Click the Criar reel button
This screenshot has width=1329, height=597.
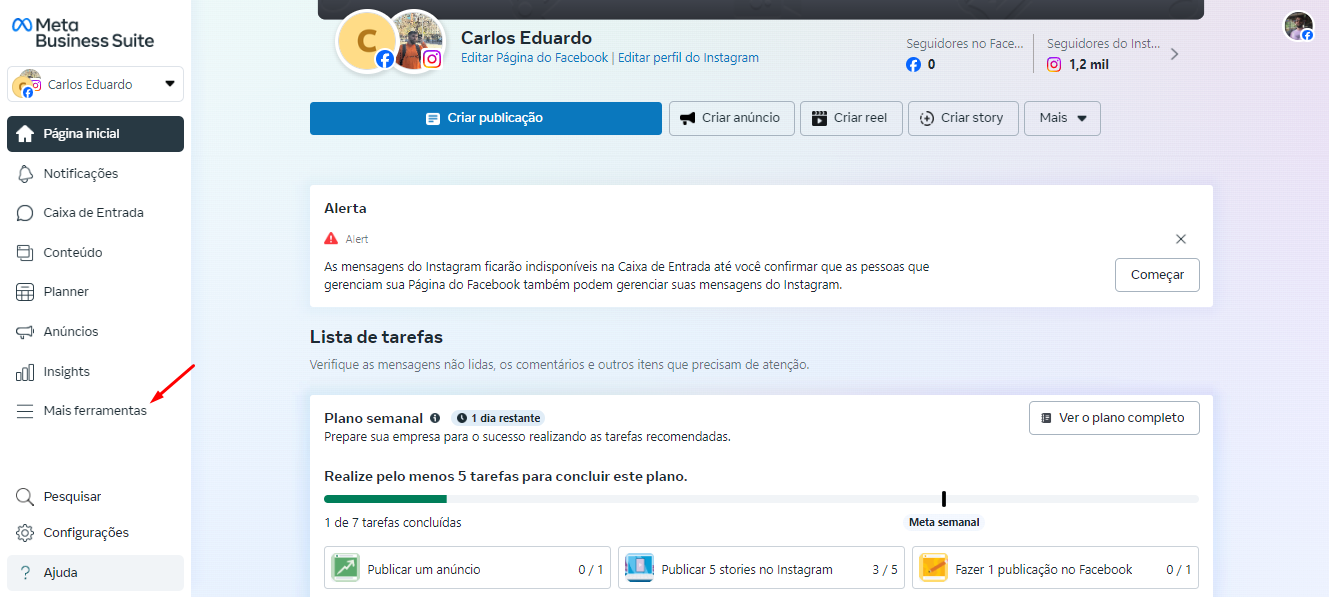pyautogui.click(x=850, y=118)
